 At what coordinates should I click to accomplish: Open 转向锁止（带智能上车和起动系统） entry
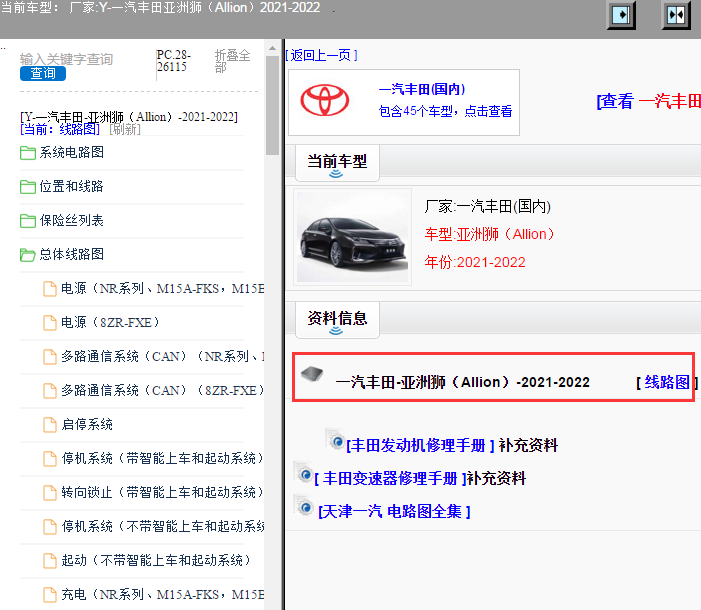point(162,492)
